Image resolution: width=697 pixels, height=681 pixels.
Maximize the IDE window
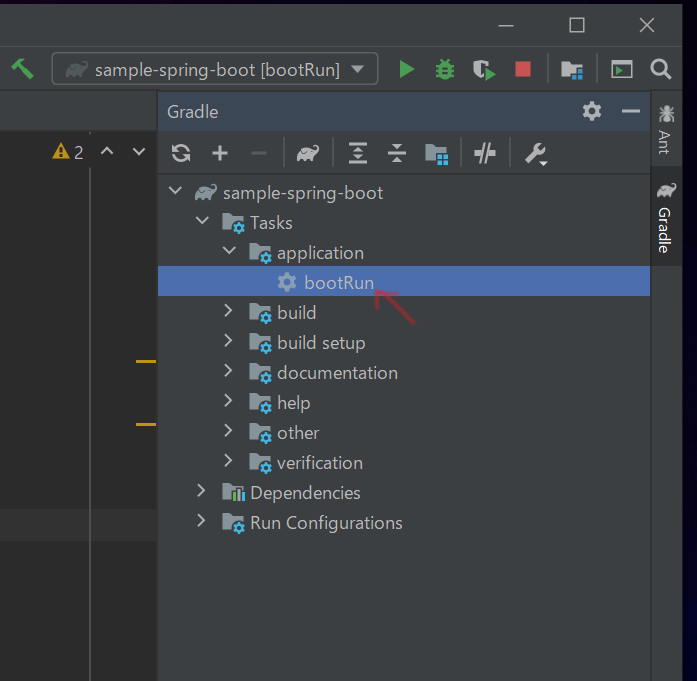pos(577,25)
